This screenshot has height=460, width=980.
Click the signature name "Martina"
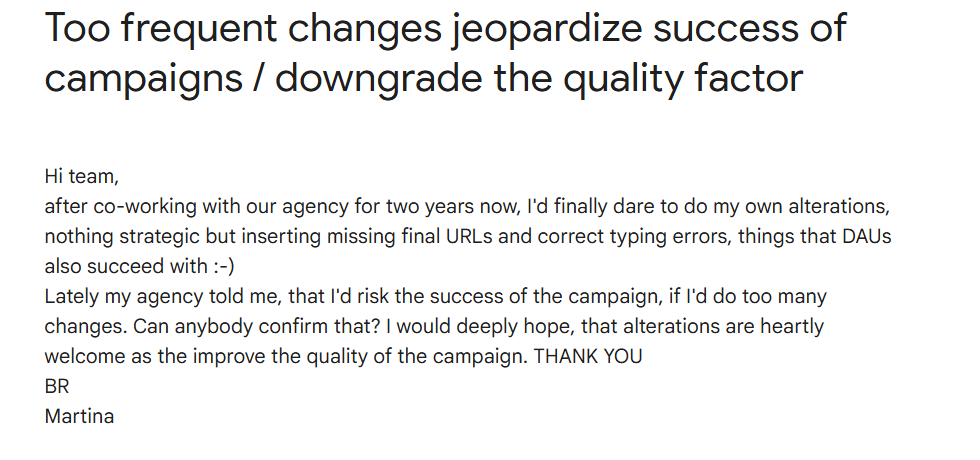79,417
